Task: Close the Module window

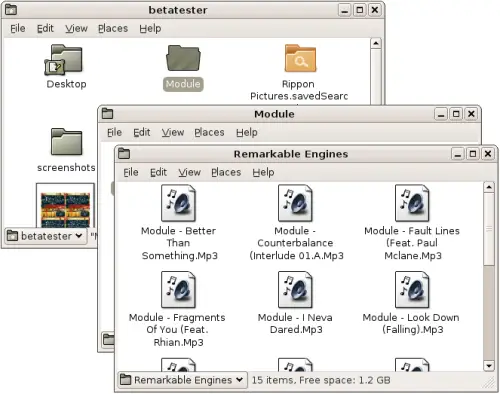Action: click(471, 114)
